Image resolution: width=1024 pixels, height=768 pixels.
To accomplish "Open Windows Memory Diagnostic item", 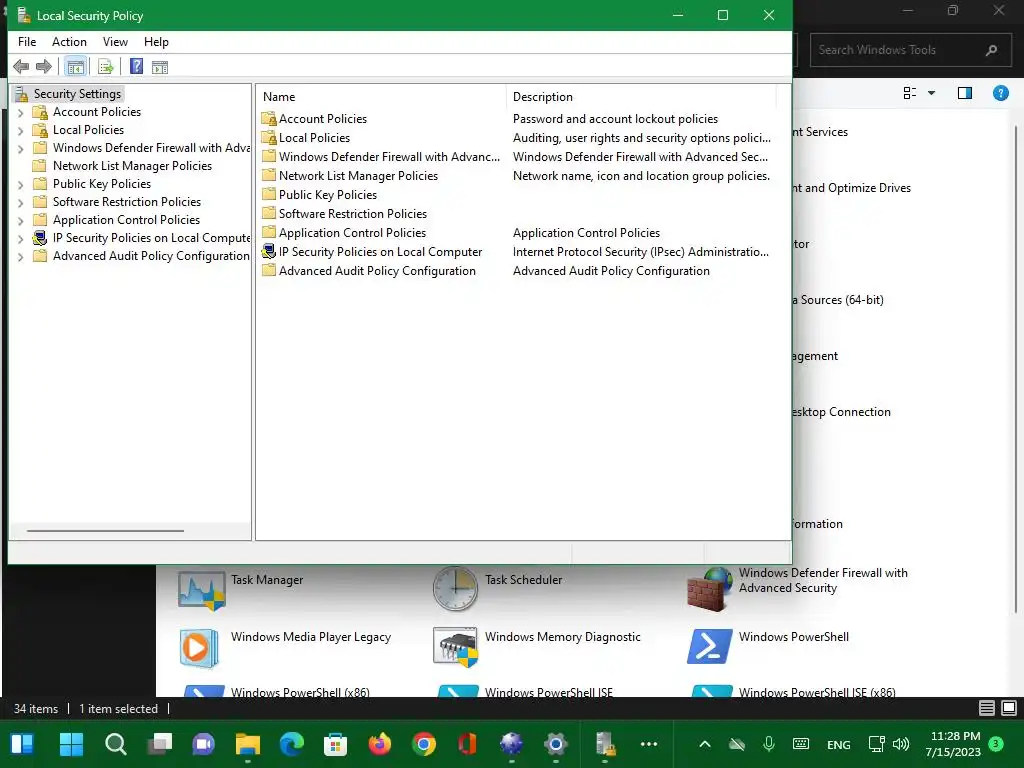I will click(x=537, y=647).
